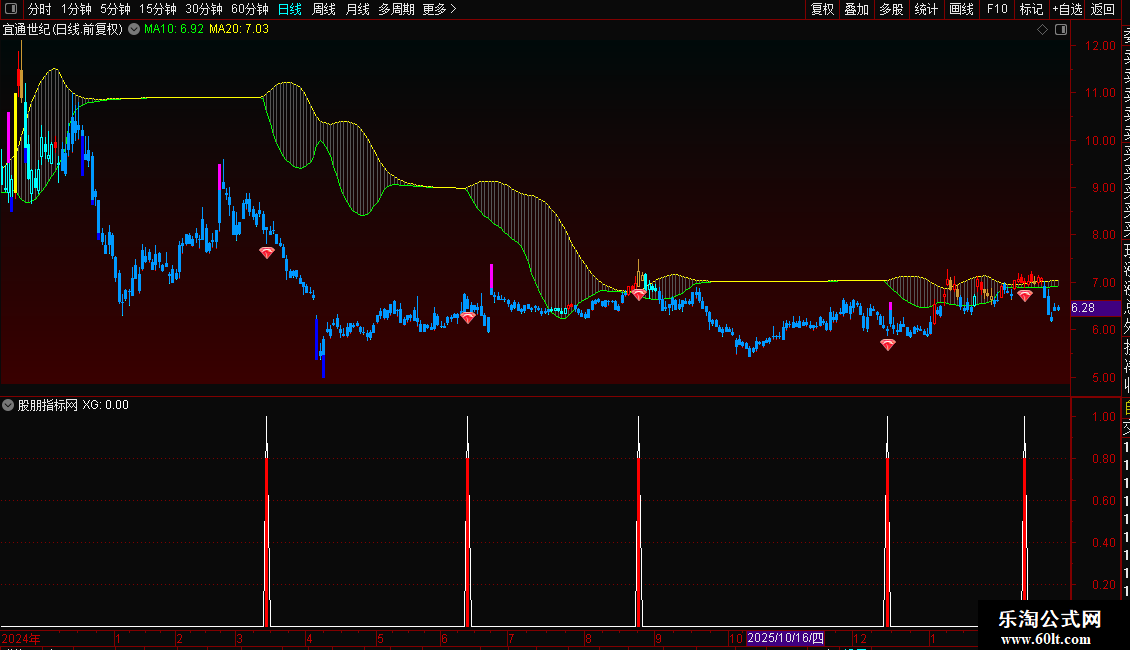Expand the 更多 periods menu

(440, 9)
